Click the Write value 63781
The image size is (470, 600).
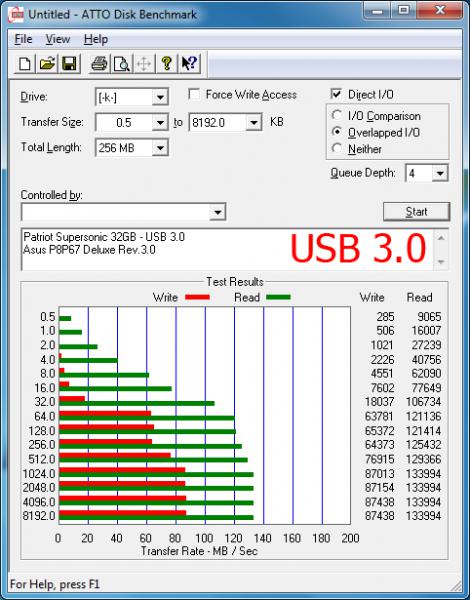(379, 416)
